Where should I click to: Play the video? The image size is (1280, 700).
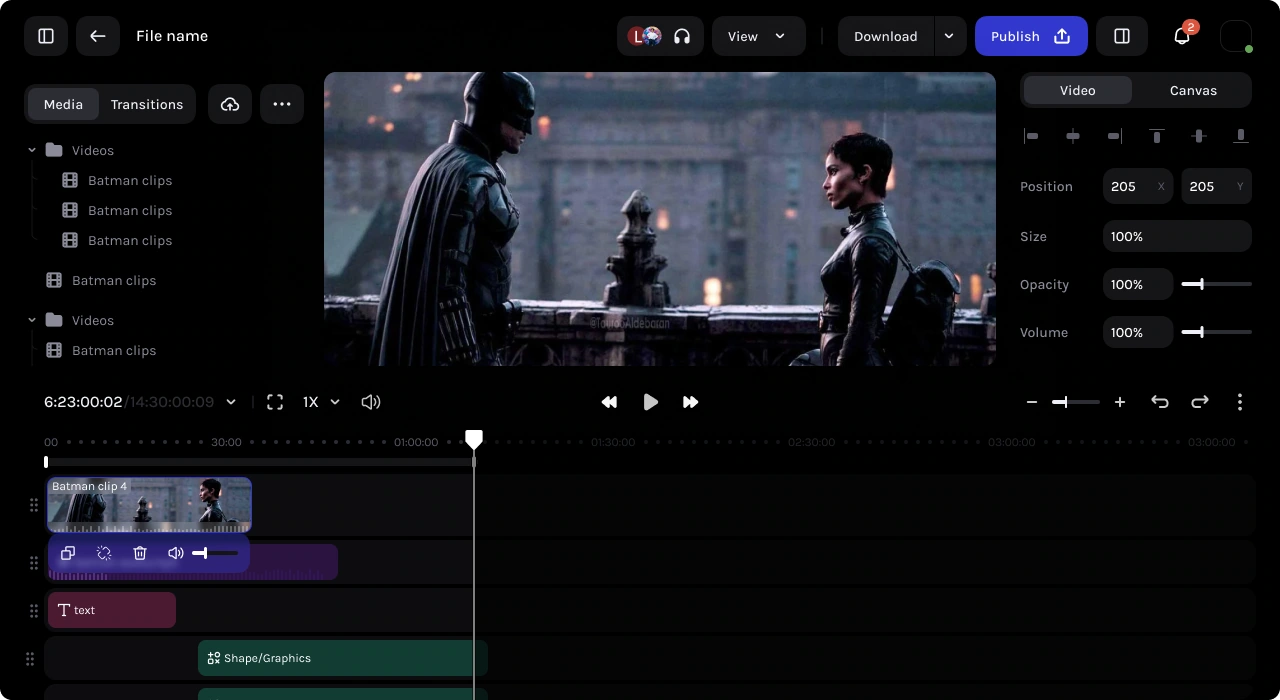pos(650,402)
